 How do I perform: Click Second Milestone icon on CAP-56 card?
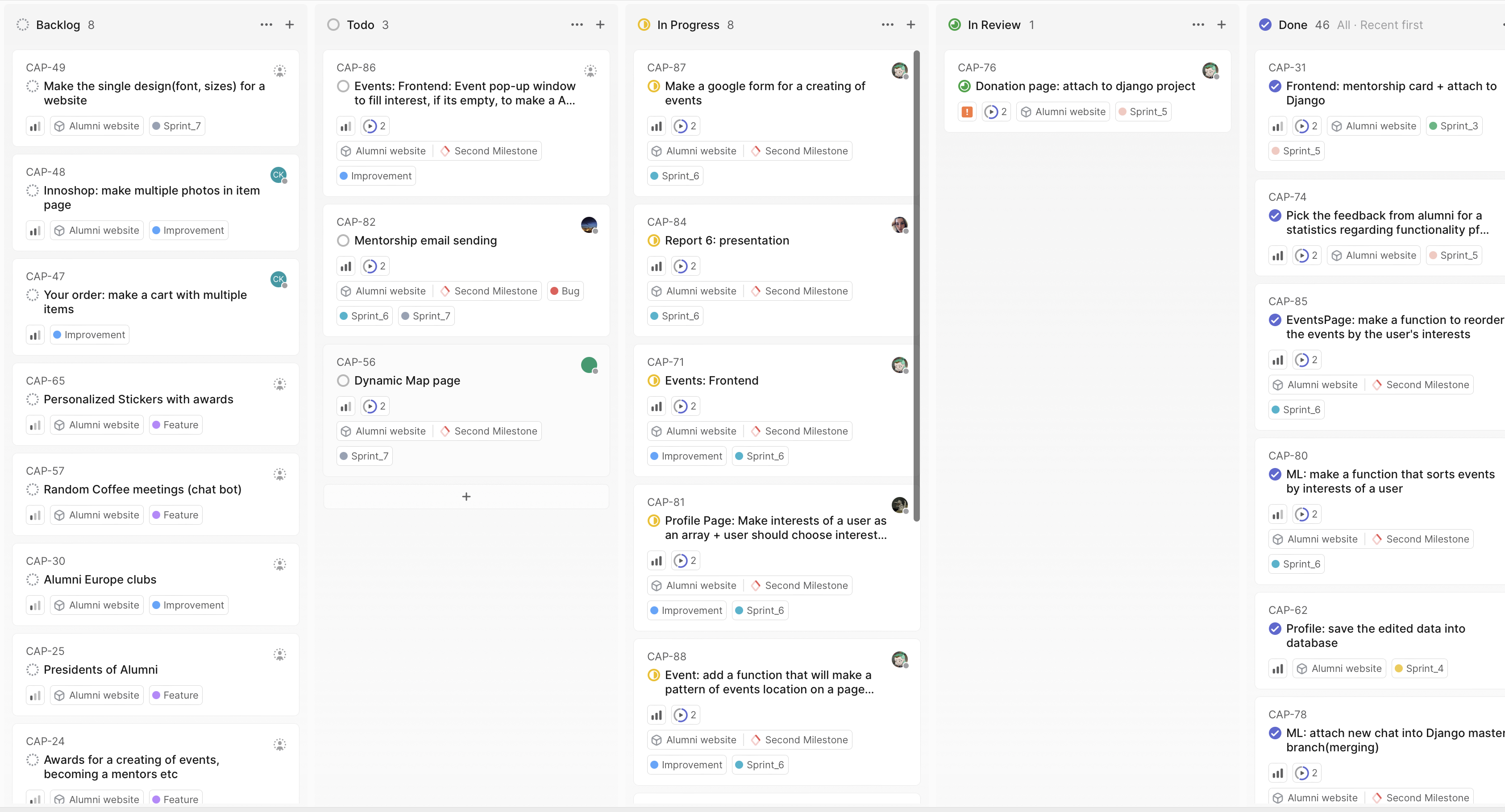click(x=445, y=431)
